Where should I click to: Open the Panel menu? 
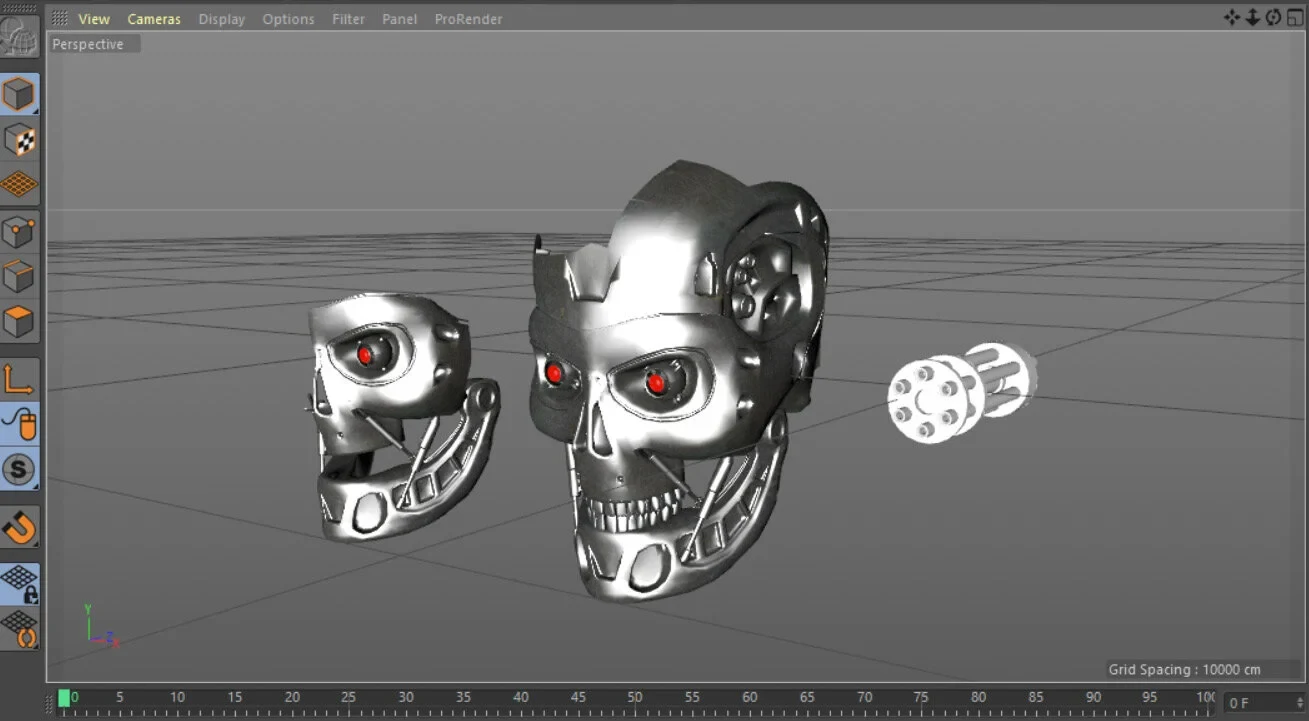click(399, 19)
